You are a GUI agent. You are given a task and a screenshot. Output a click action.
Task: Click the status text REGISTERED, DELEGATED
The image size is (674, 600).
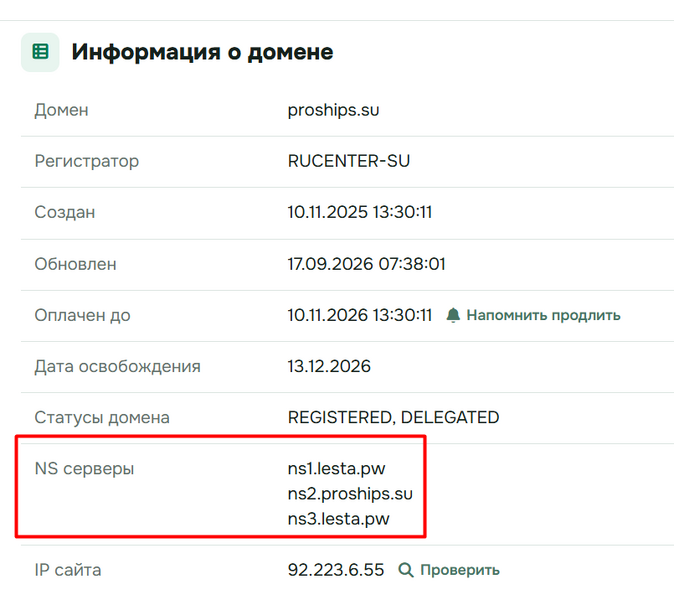(393, 417)
